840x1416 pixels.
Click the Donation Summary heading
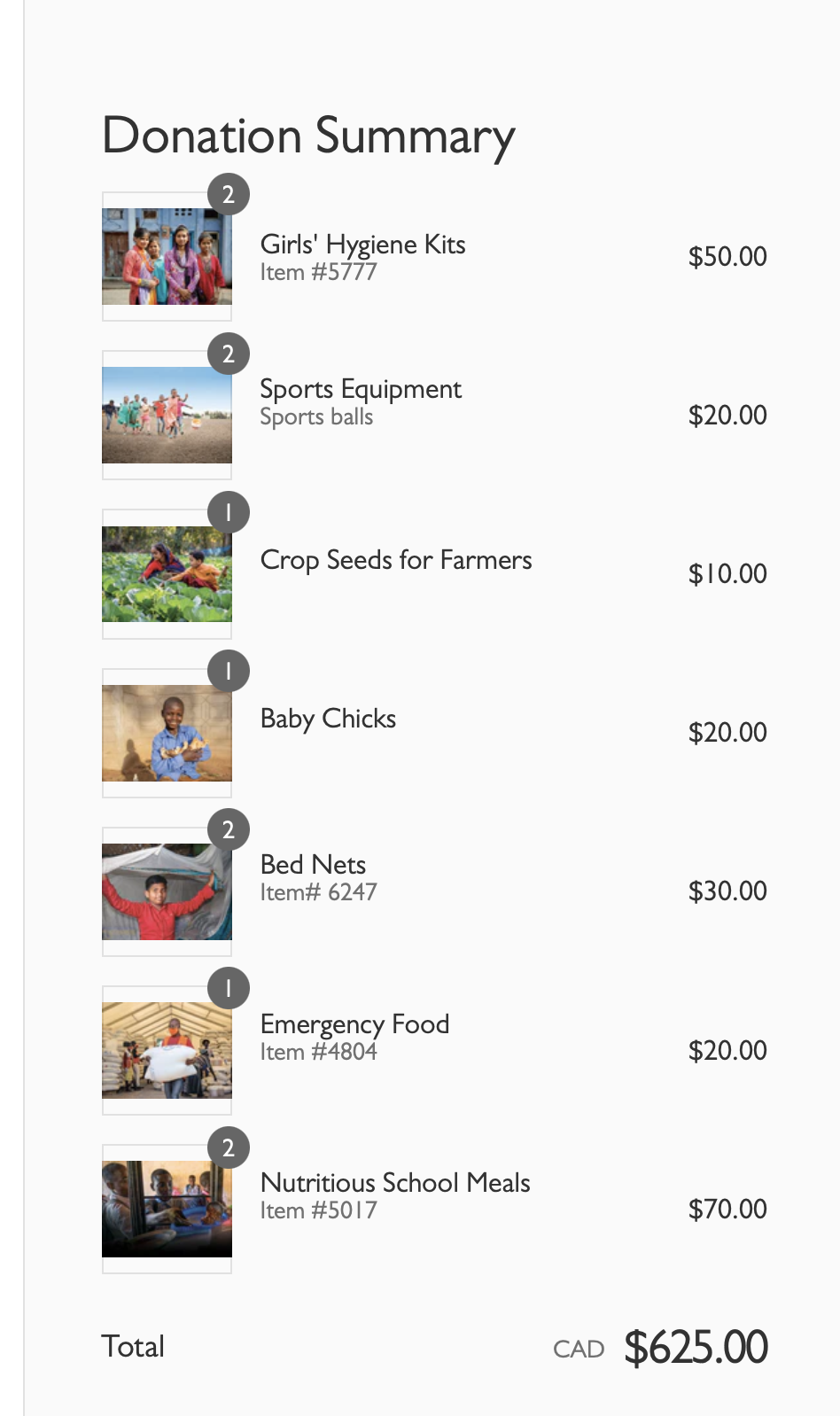coord(308,136)
